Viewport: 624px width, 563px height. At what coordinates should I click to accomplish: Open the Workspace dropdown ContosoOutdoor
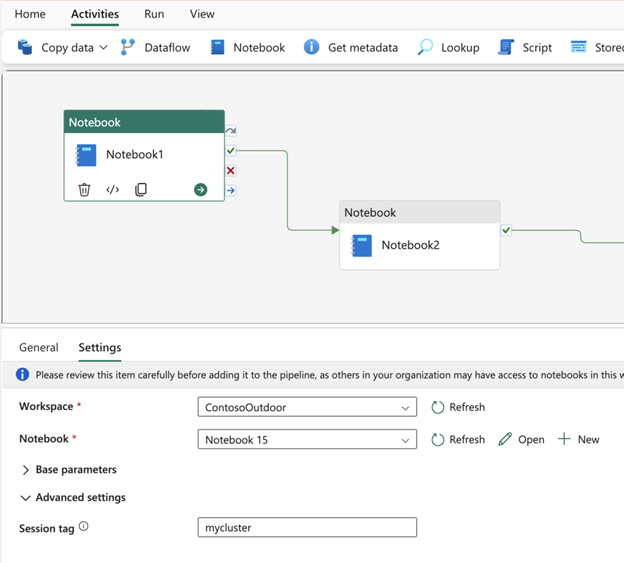[307, 407]
